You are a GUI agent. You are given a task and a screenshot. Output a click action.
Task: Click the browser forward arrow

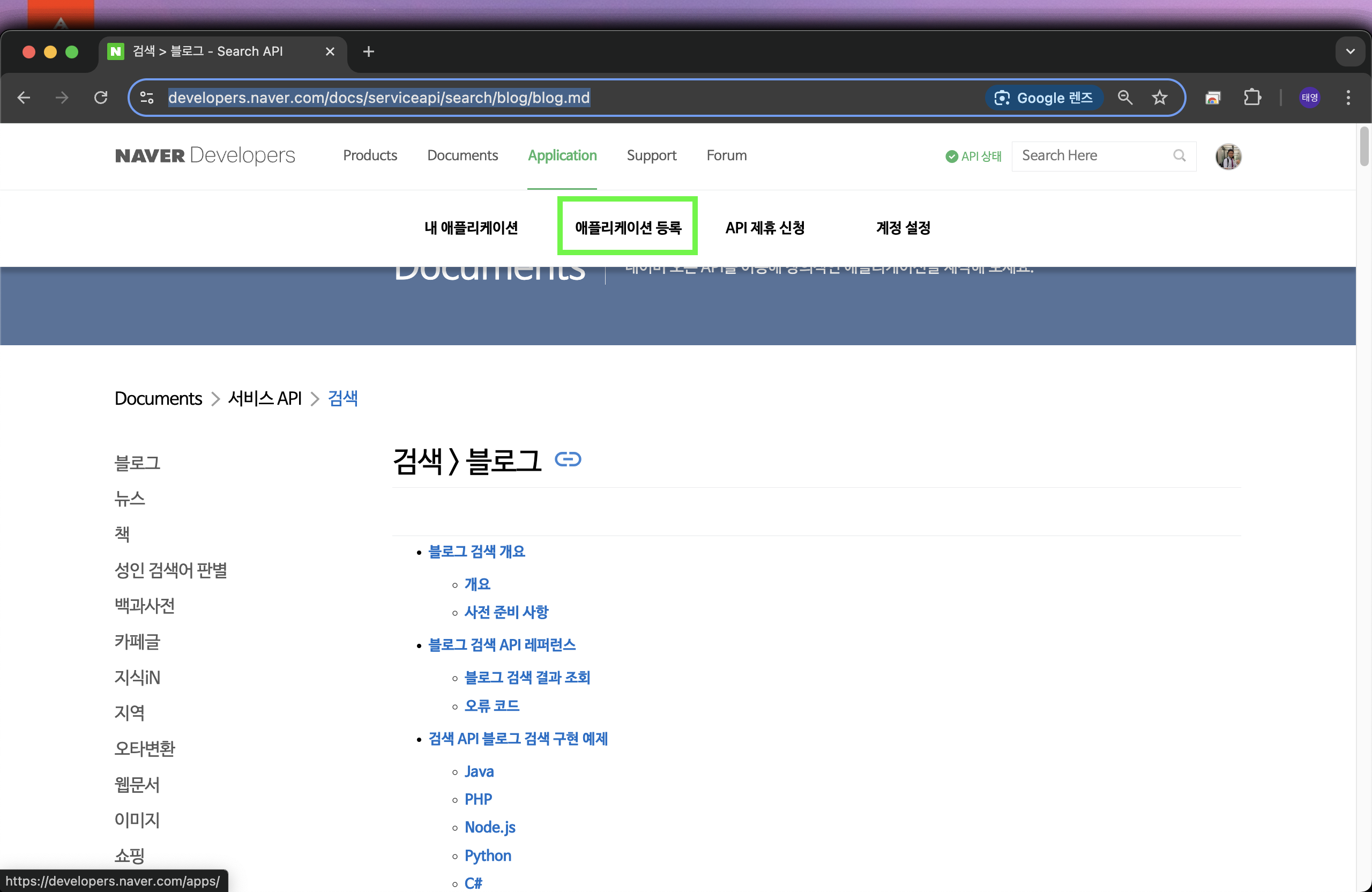point(62,98)
